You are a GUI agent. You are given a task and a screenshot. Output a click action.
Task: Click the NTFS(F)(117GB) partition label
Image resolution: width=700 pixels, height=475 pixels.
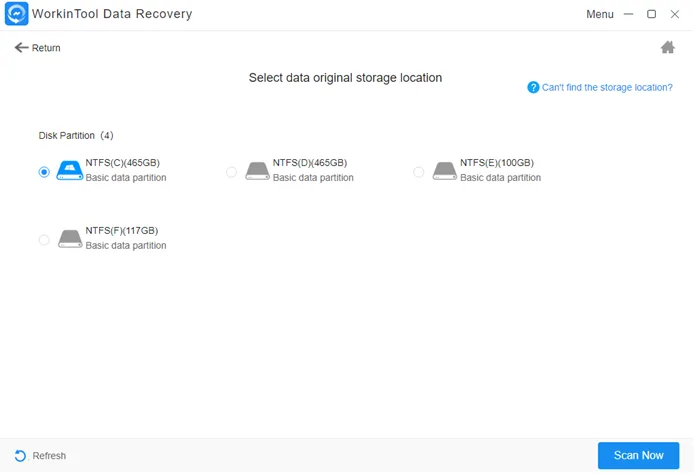[121, 230]
